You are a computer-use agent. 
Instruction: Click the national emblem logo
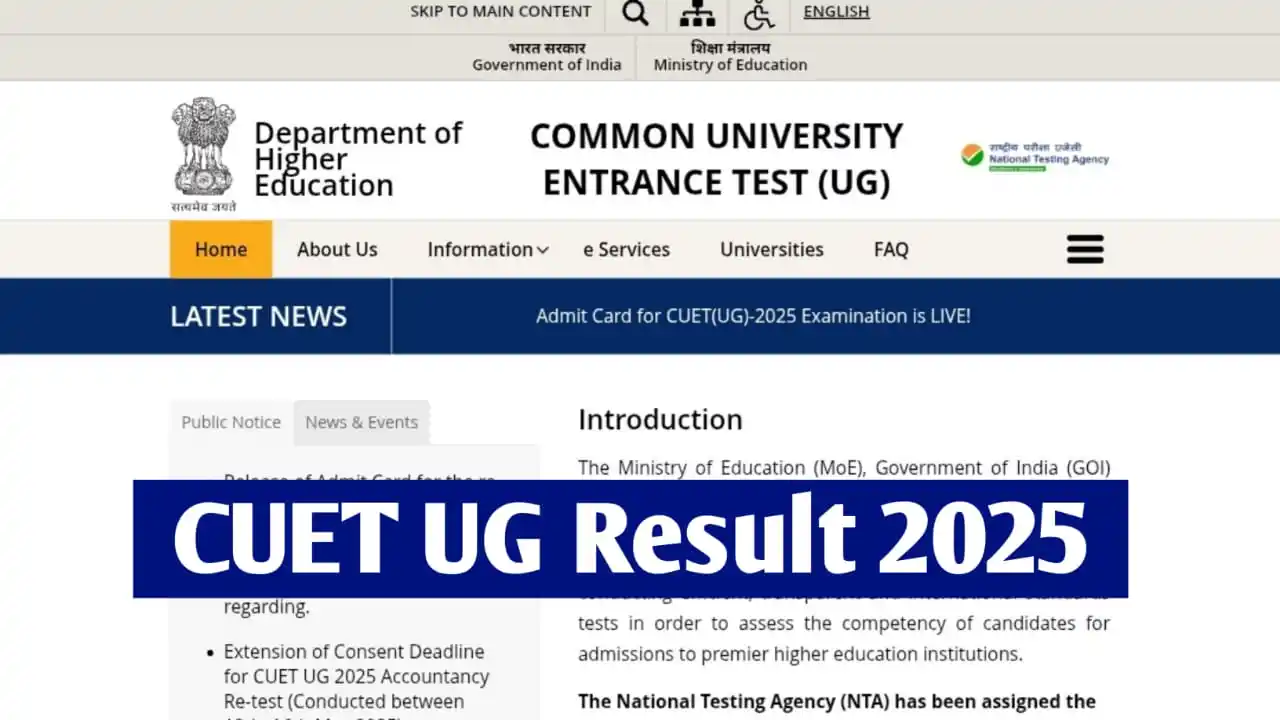point(204,153)
